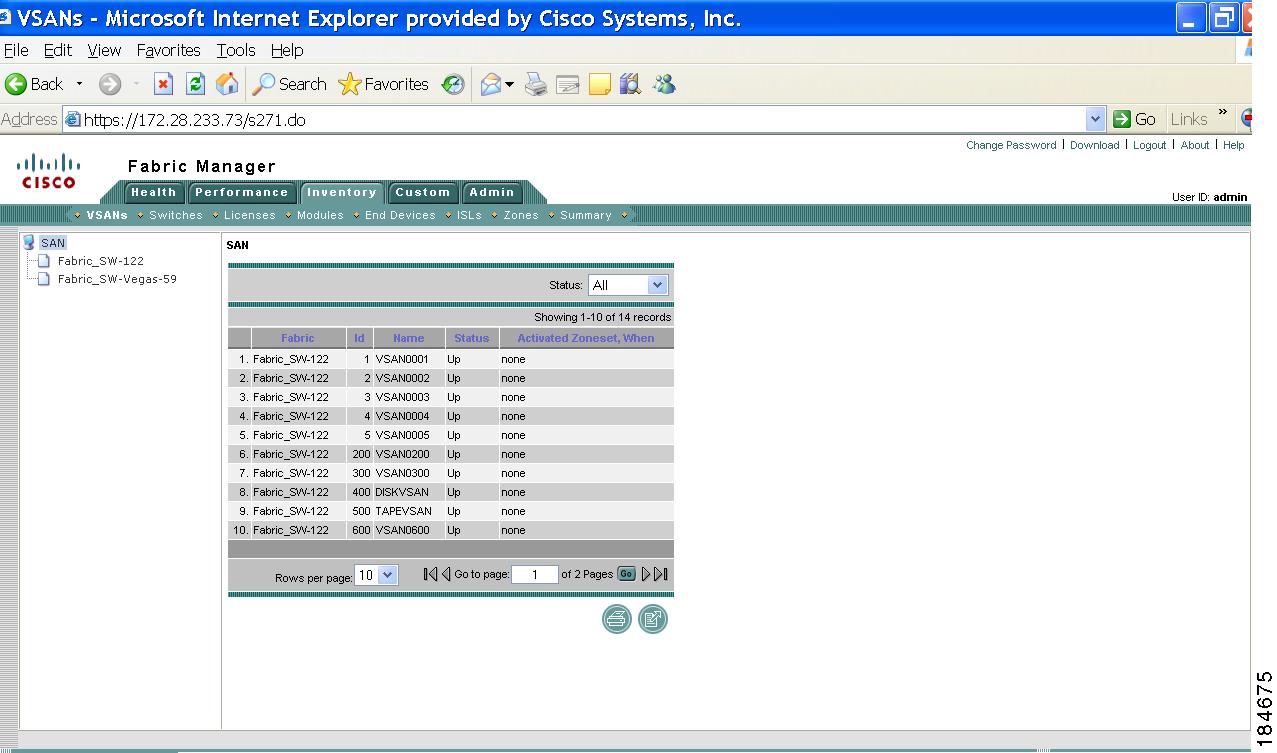The image size is (1277, 753).
Task: Expand the Links toolbar chevron
Action: (x=1222, y=112)
